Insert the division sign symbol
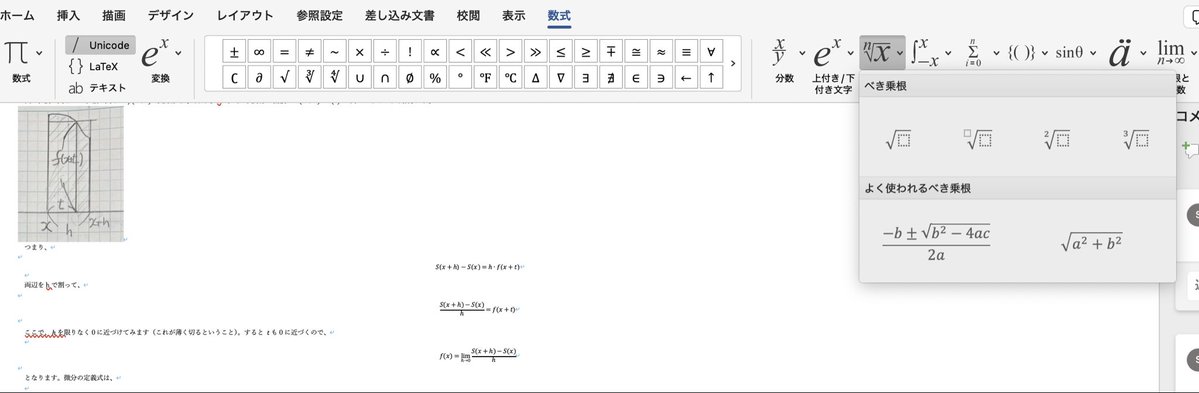1199x393 pixels. (385, 52)
